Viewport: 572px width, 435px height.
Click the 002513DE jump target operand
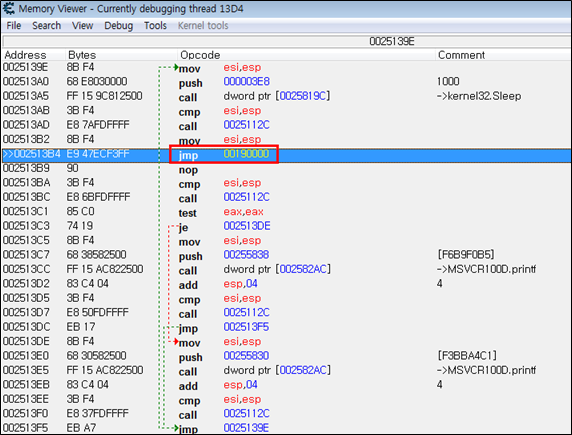pos(247,226)
